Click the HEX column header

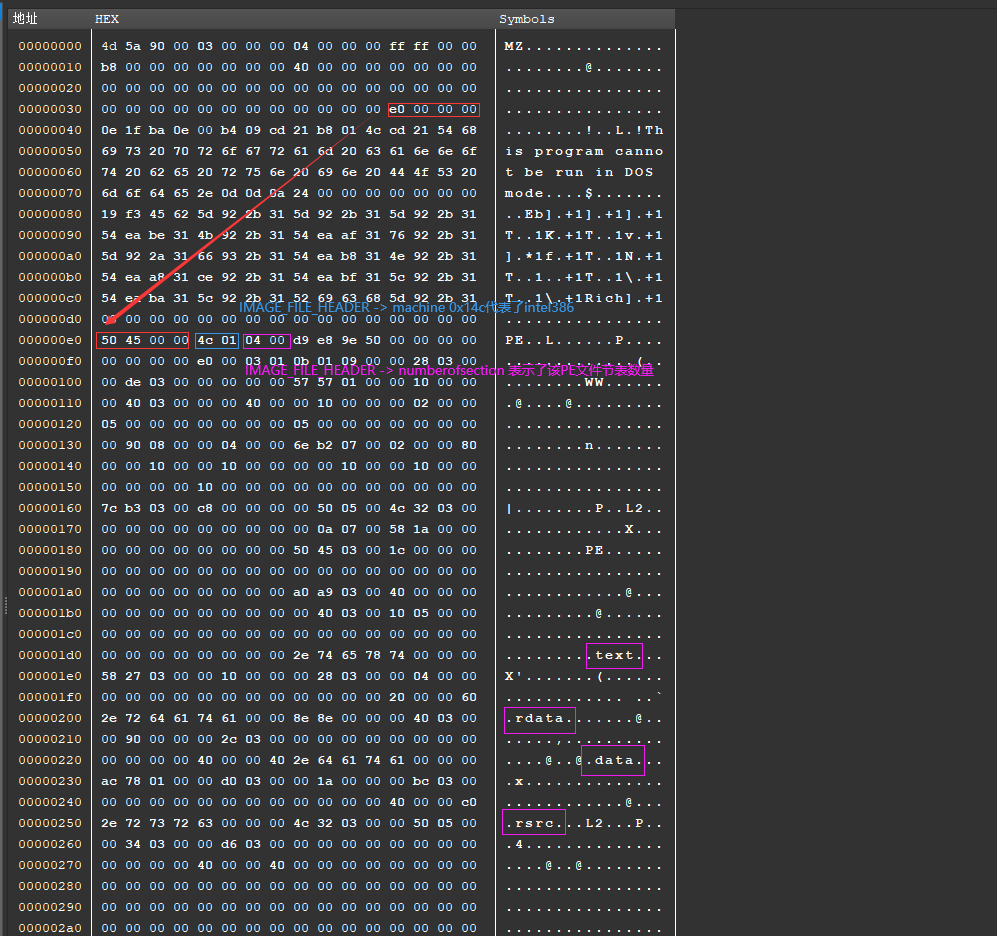click(107, 18)
